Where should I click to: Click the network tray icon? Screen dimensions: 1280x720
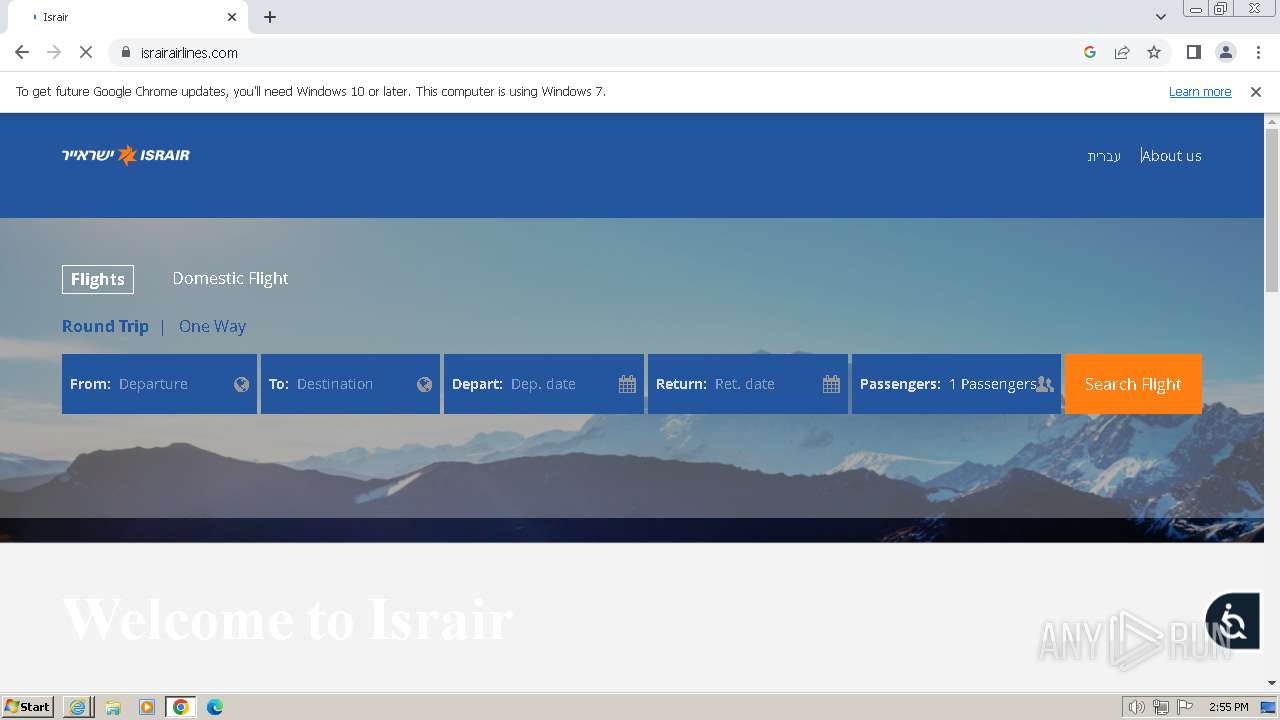tap(1161, 707)
